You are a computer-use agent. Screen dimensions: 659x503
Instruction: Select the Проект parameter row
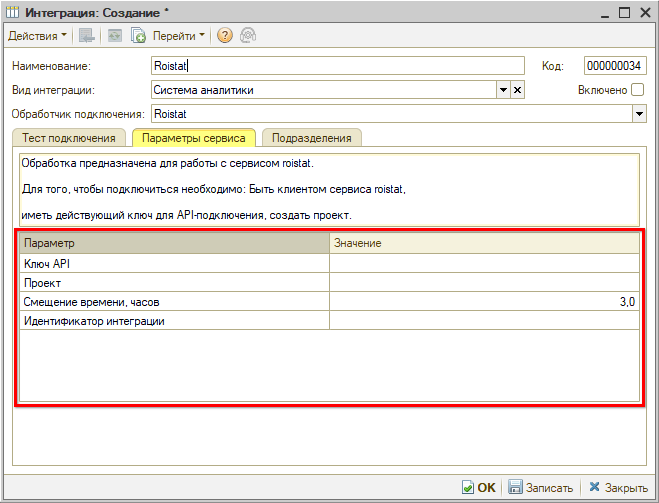point(330,283)
